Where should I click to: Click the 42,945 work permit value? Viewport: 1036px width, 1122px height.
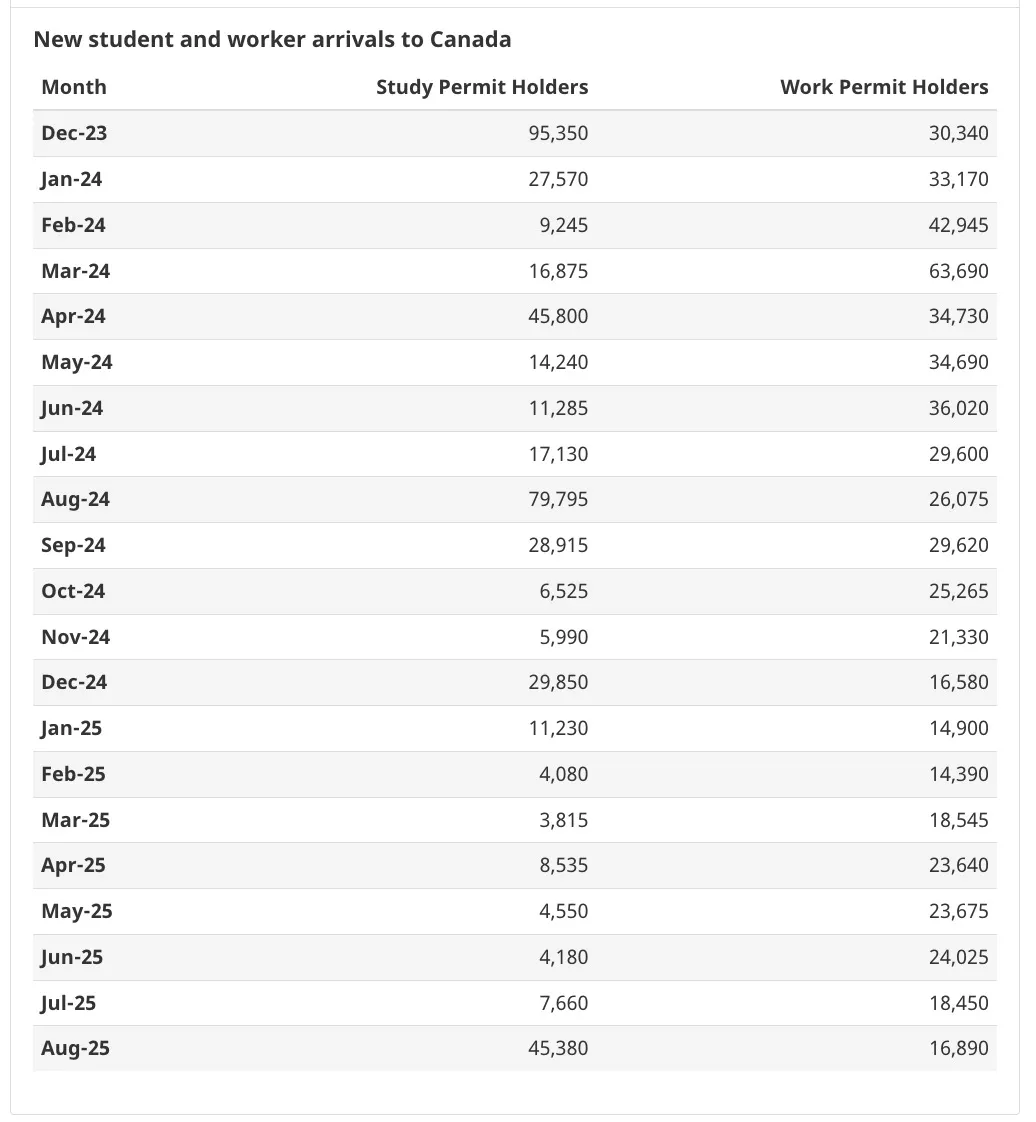958,225
